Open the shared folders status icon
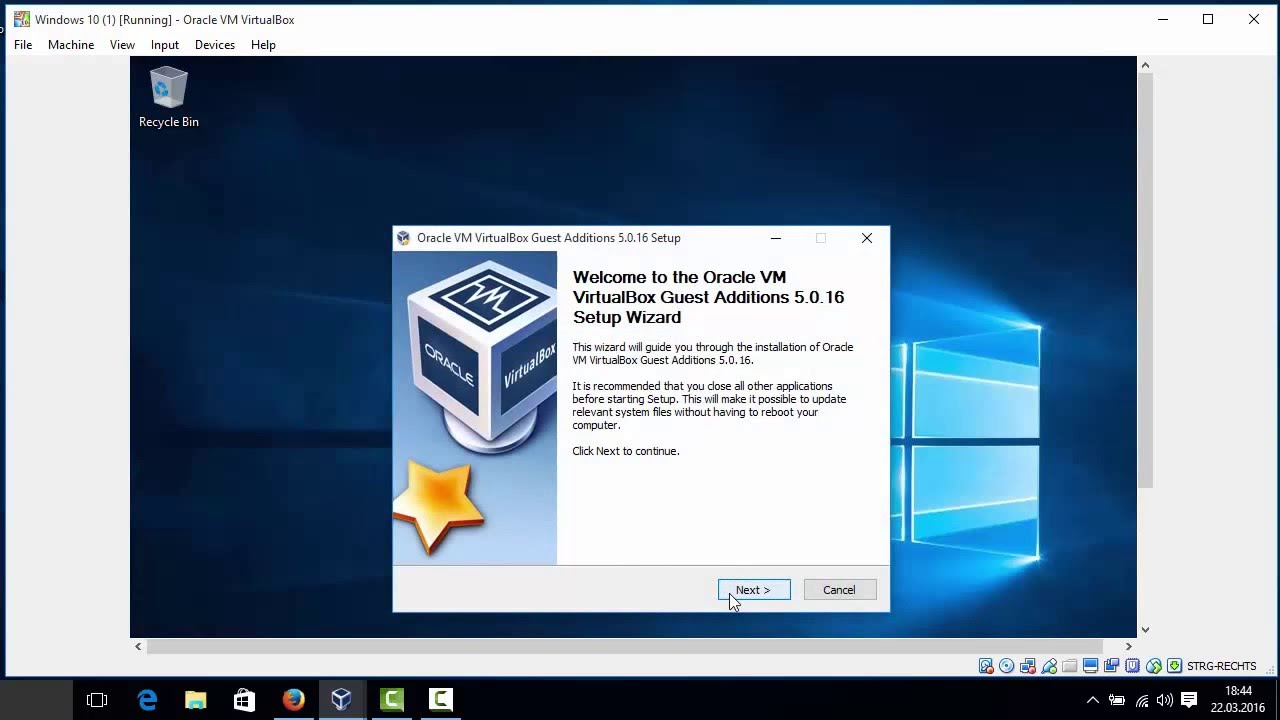 point(1070,666)
